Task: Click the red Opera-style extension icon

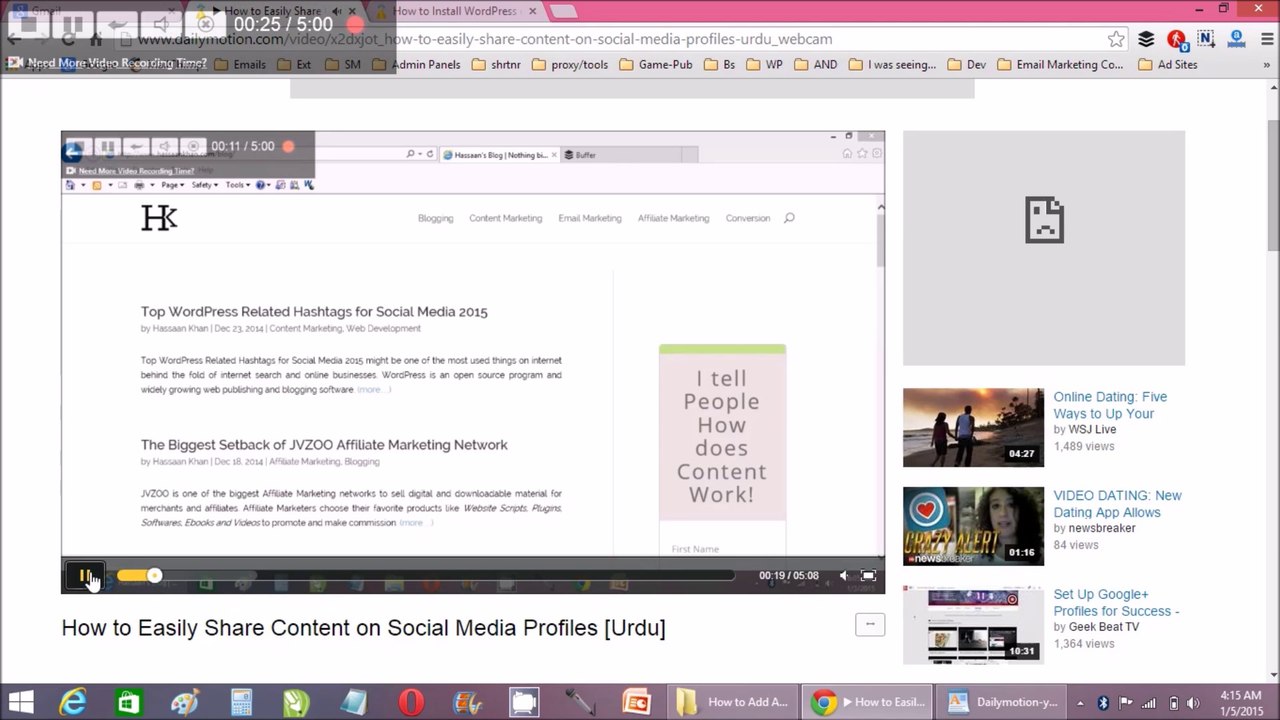Action: pyautogui.click(x=1176, y=39)
